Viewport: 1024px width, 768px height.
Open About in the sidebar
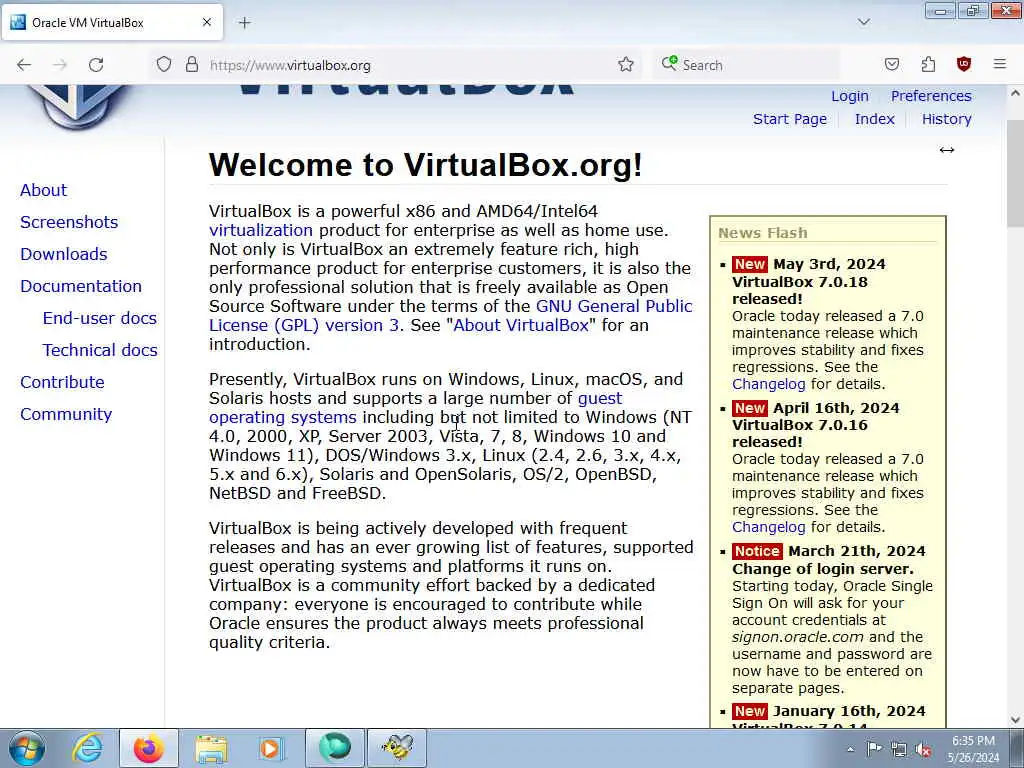[x=43, y=190]
